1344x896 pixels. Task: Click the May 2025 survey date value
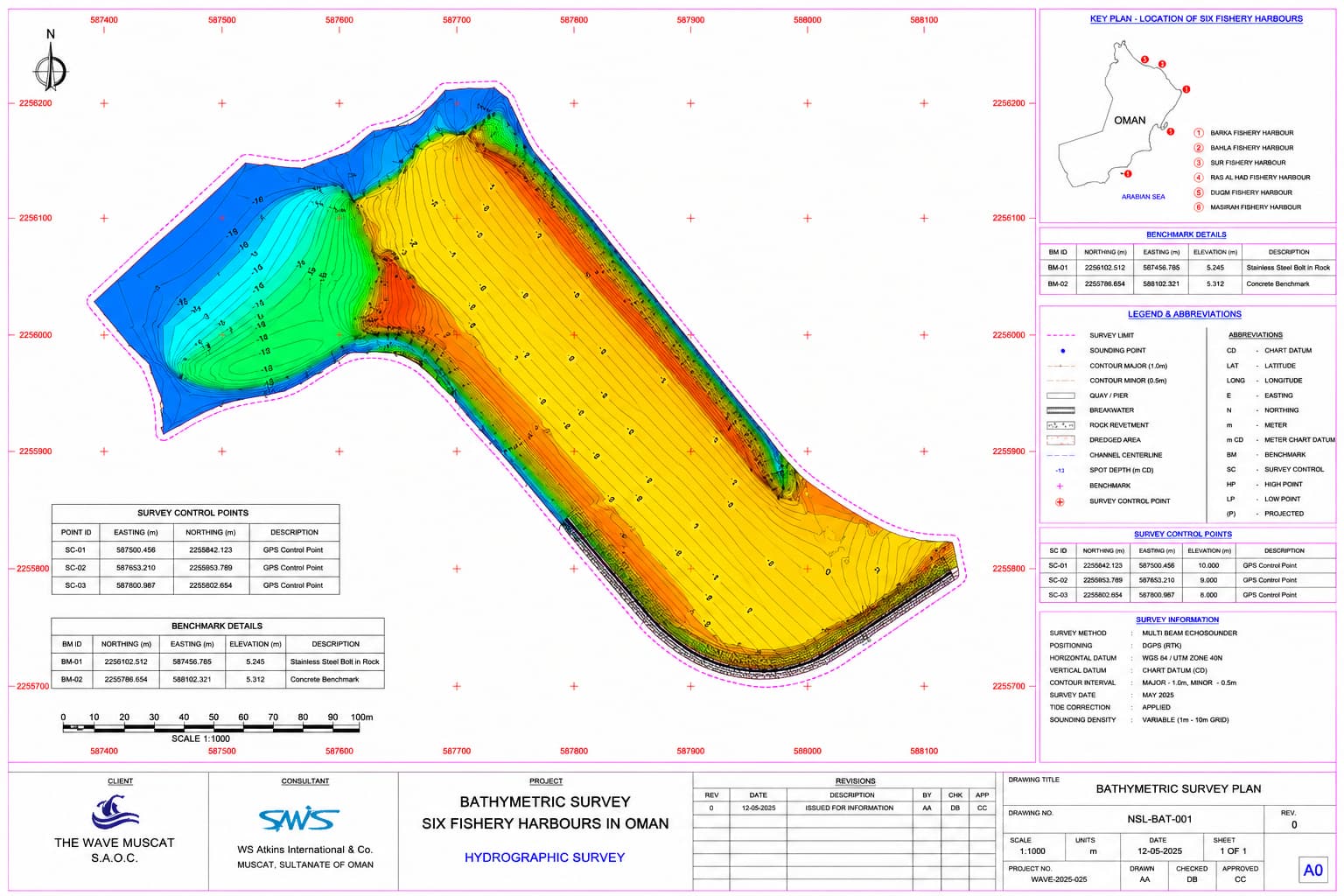(x=1158, y=695)
